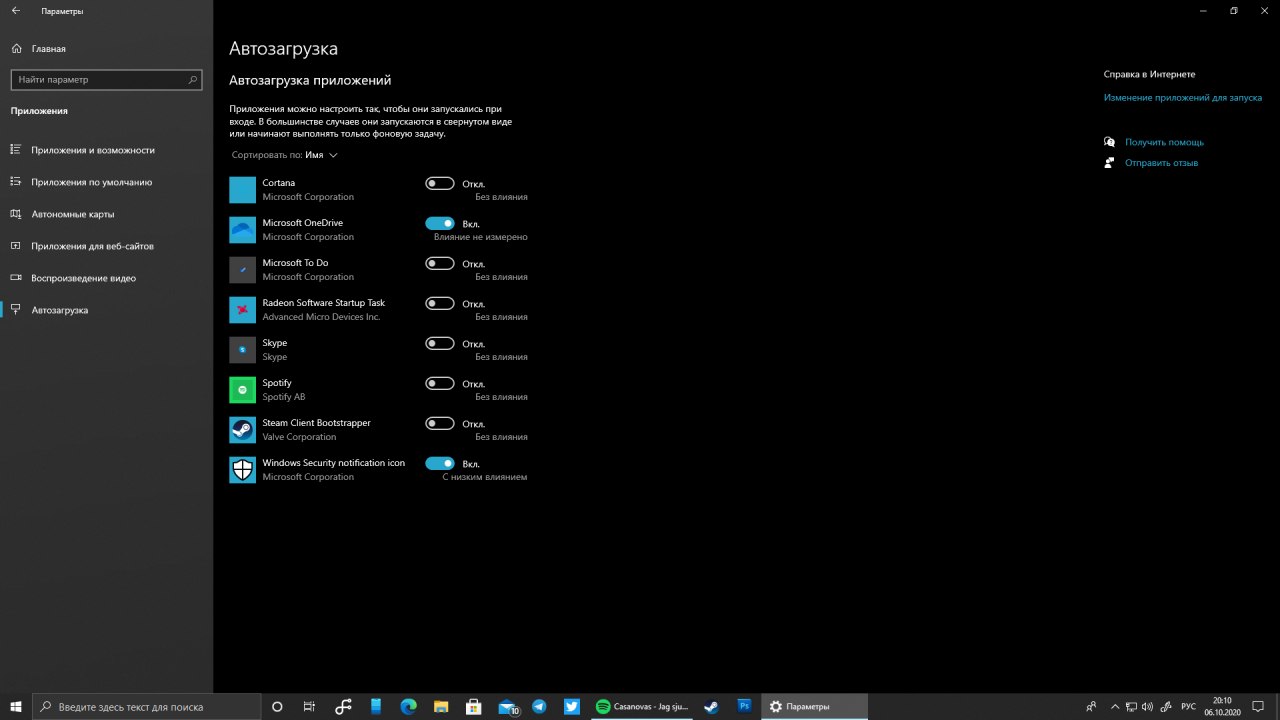Image resolution: width=1280 pixels, height=720 pixels.
Task: Click Radeon Software Startup Task name
Action: (x=323, y=303)
